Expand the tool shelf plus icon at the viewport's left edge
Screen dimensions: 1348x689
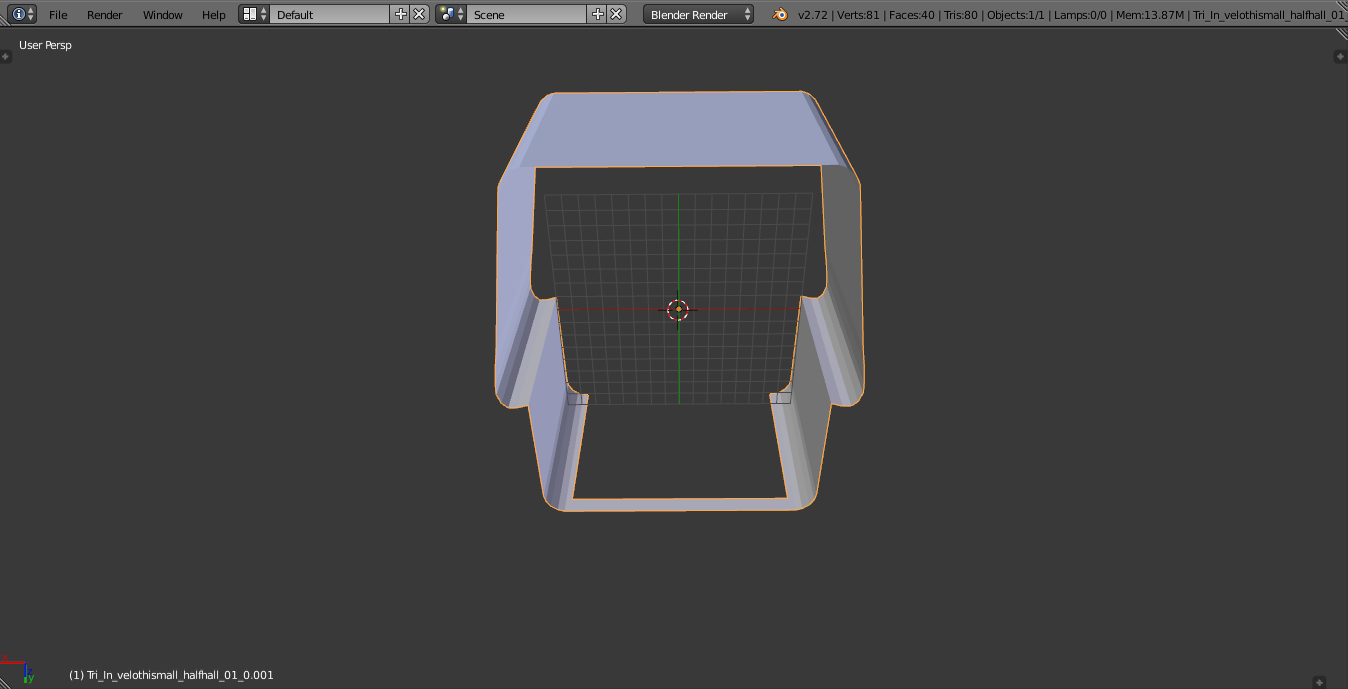point(5,57)
